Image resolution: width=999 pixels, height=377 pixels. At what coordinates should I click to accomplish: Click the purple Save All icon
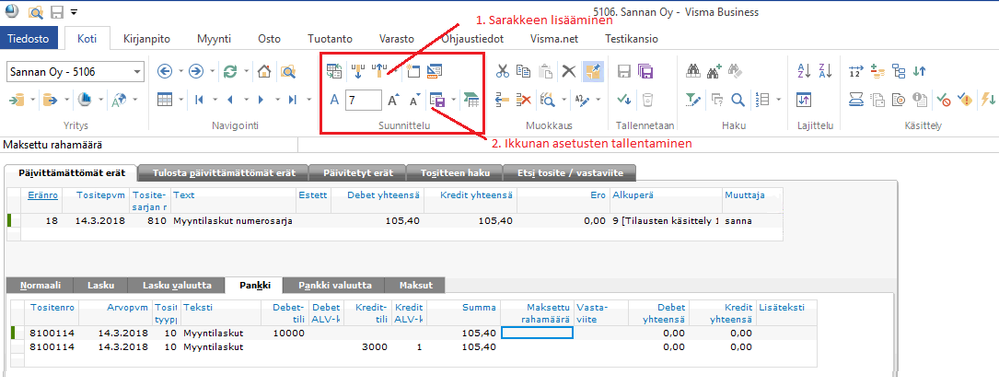click(x=646, y=71)
